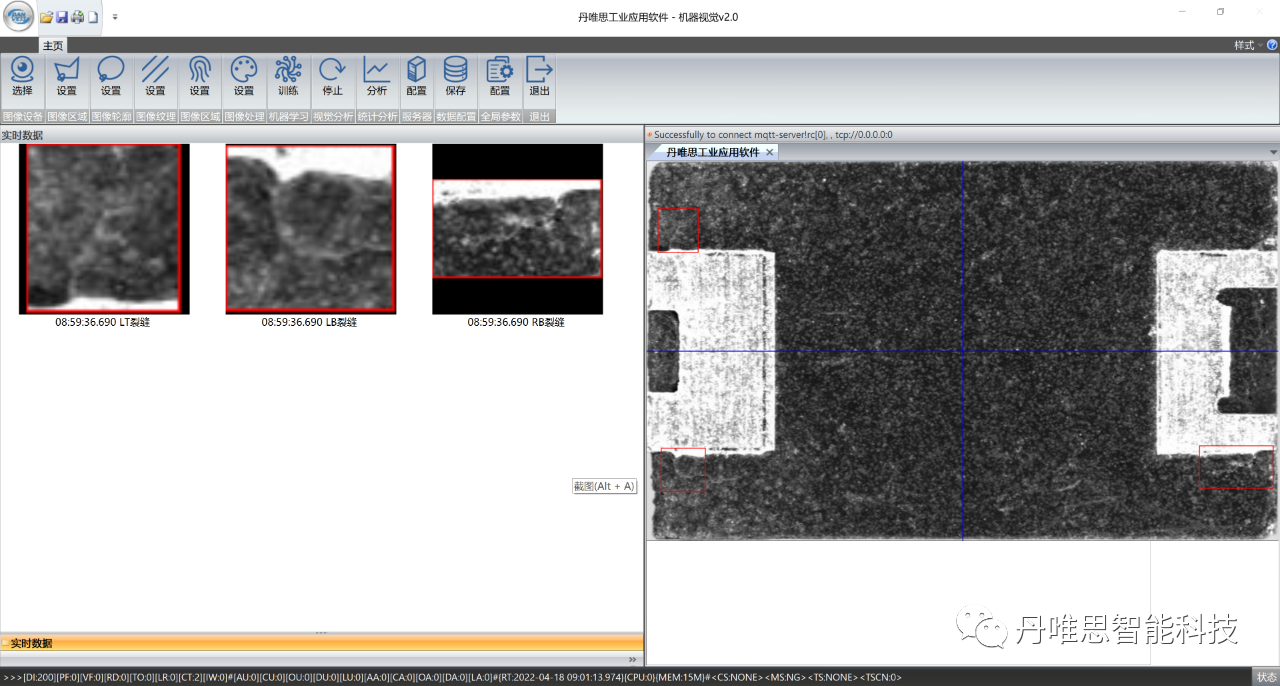This screenshot has width=1280, height=686.
Task: Open the polygon-shaped region 设置 button
Action: [x=67, y=77]
